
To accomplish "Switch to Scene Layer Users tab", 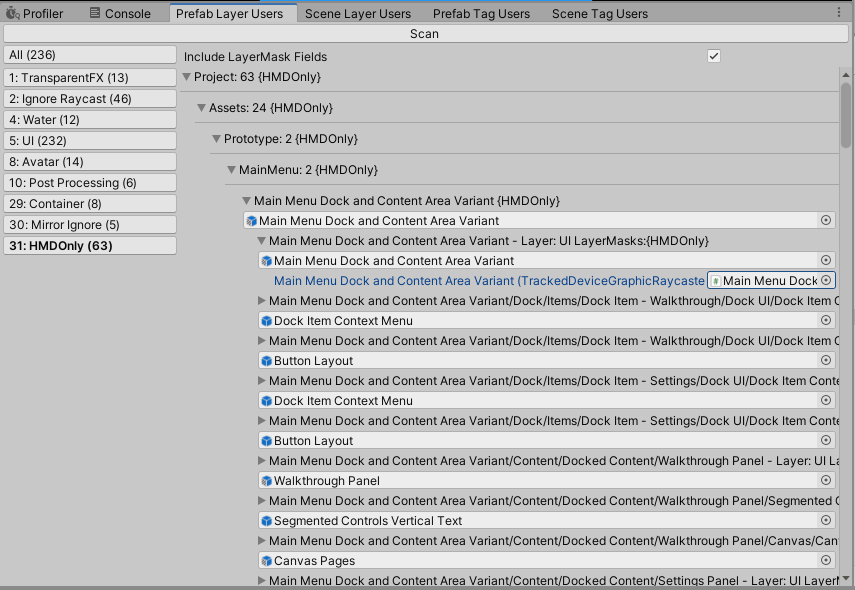I will pyautogui.click(x=358, y=14).
